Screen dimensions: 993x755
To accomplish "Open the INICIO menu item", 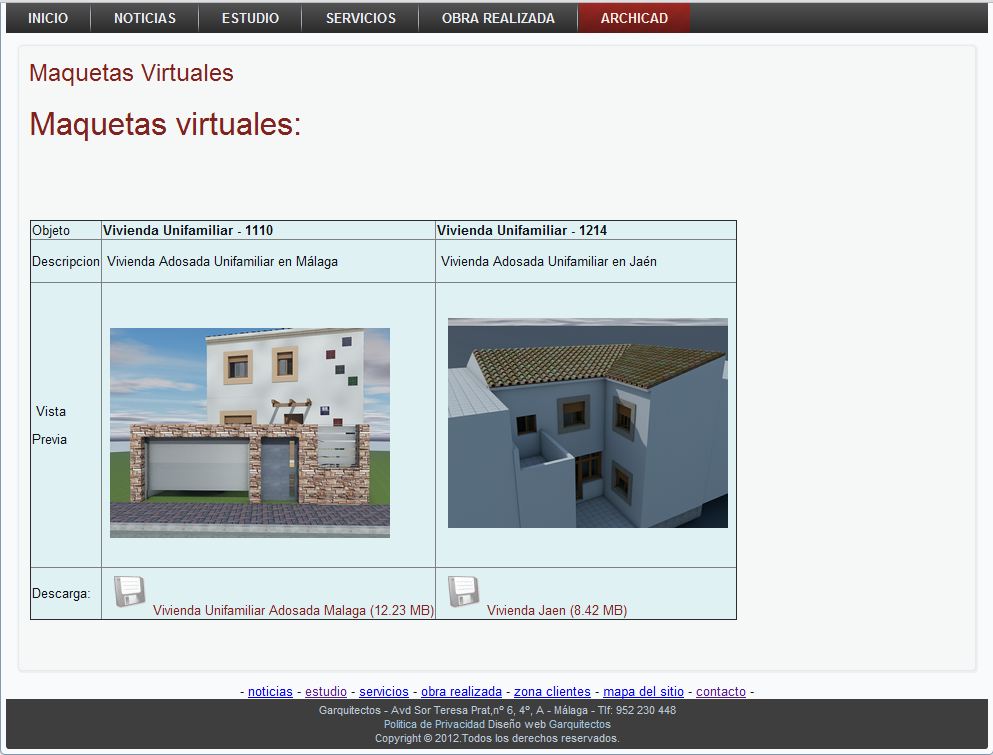I will pos(48,18).
